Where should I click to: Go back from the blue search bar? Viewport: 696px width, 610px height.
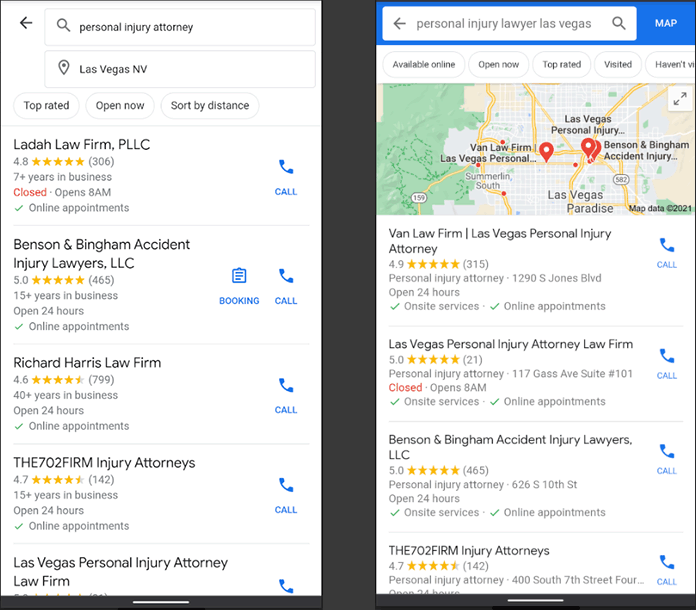pyautogui.click(x=399, y=23)
